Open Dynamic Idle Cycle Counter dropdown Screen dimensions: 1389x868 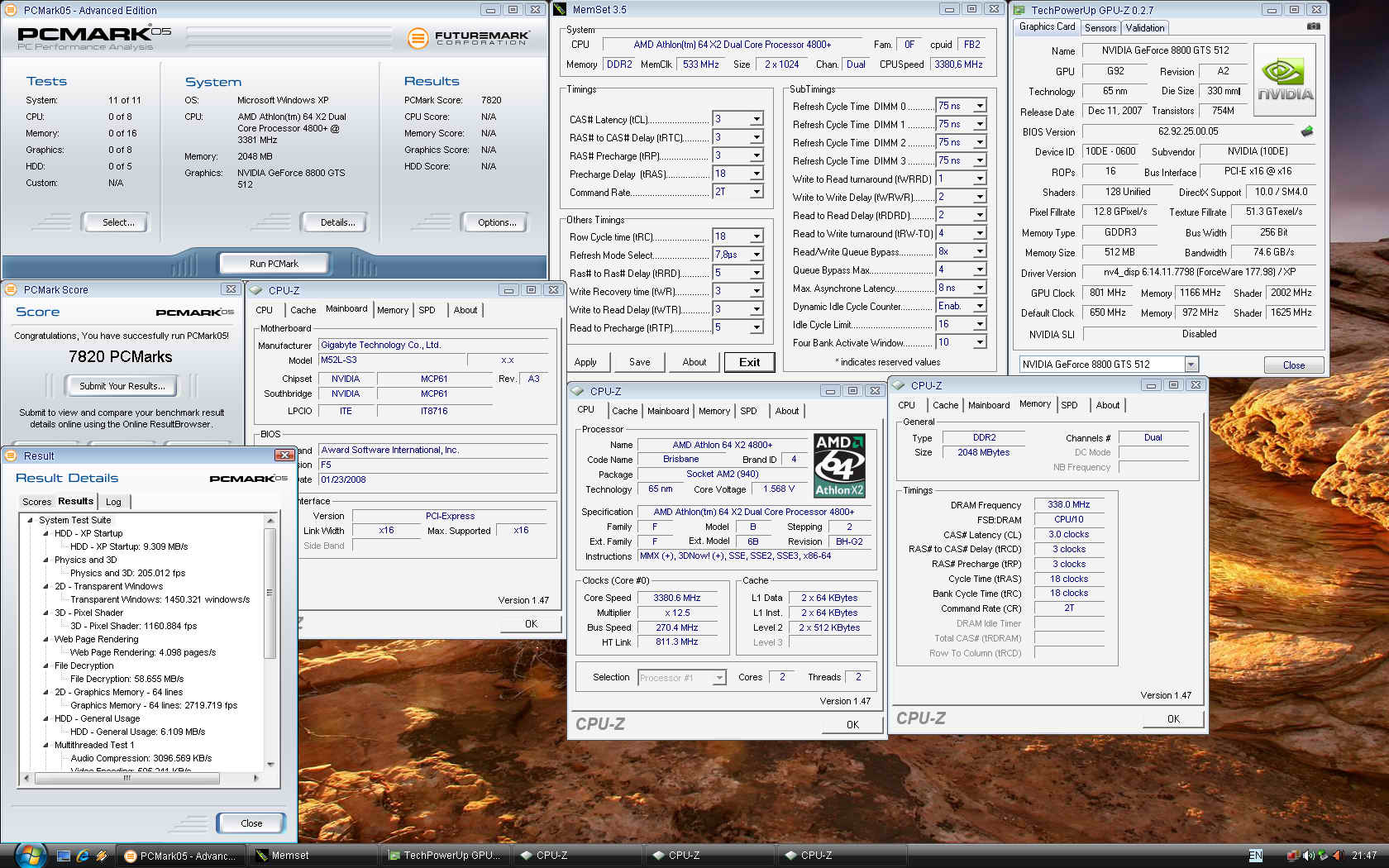[980, 306]
